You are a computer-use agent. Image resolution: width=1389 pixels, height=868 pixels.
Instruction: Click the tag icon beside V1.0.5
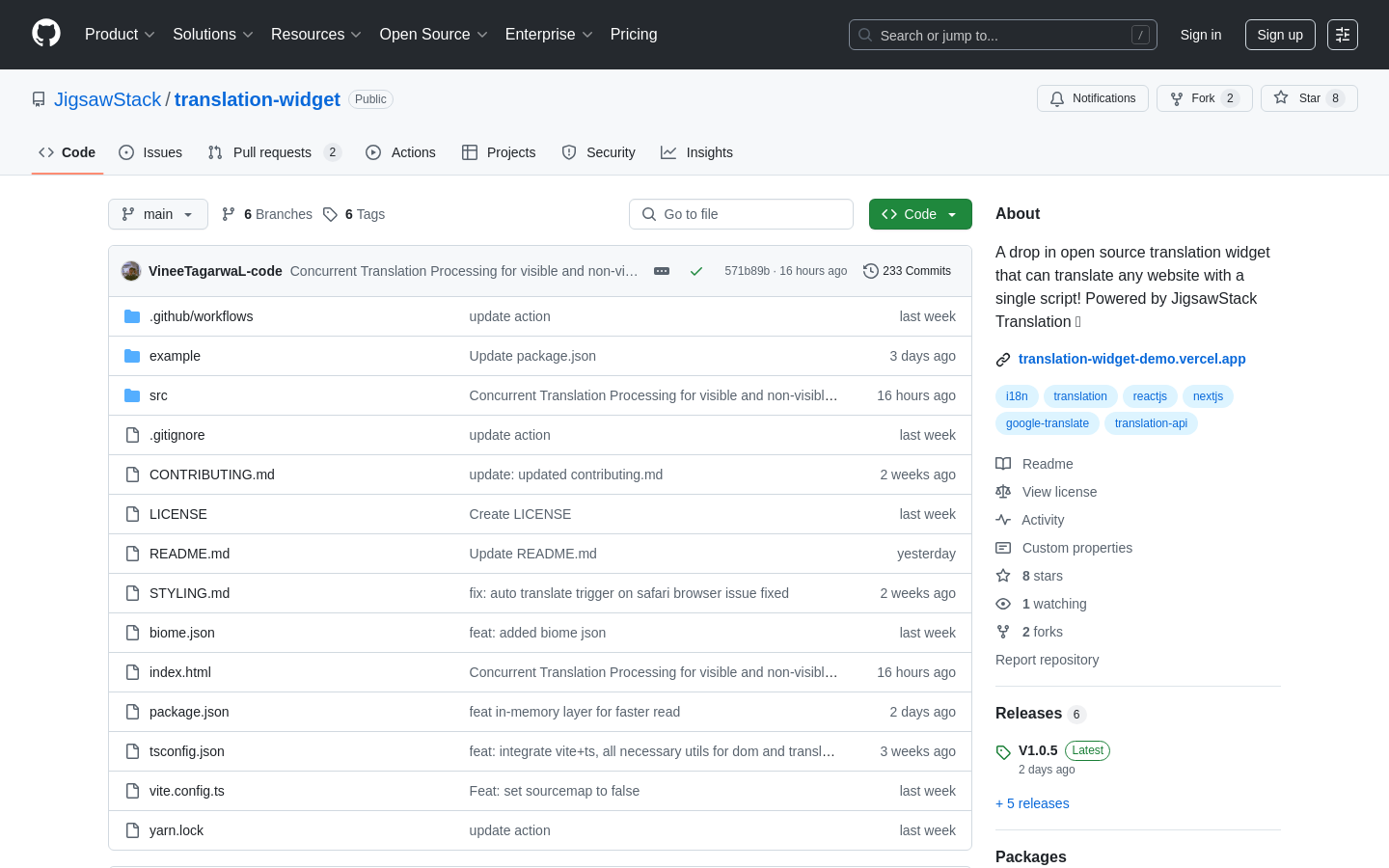1003,752
